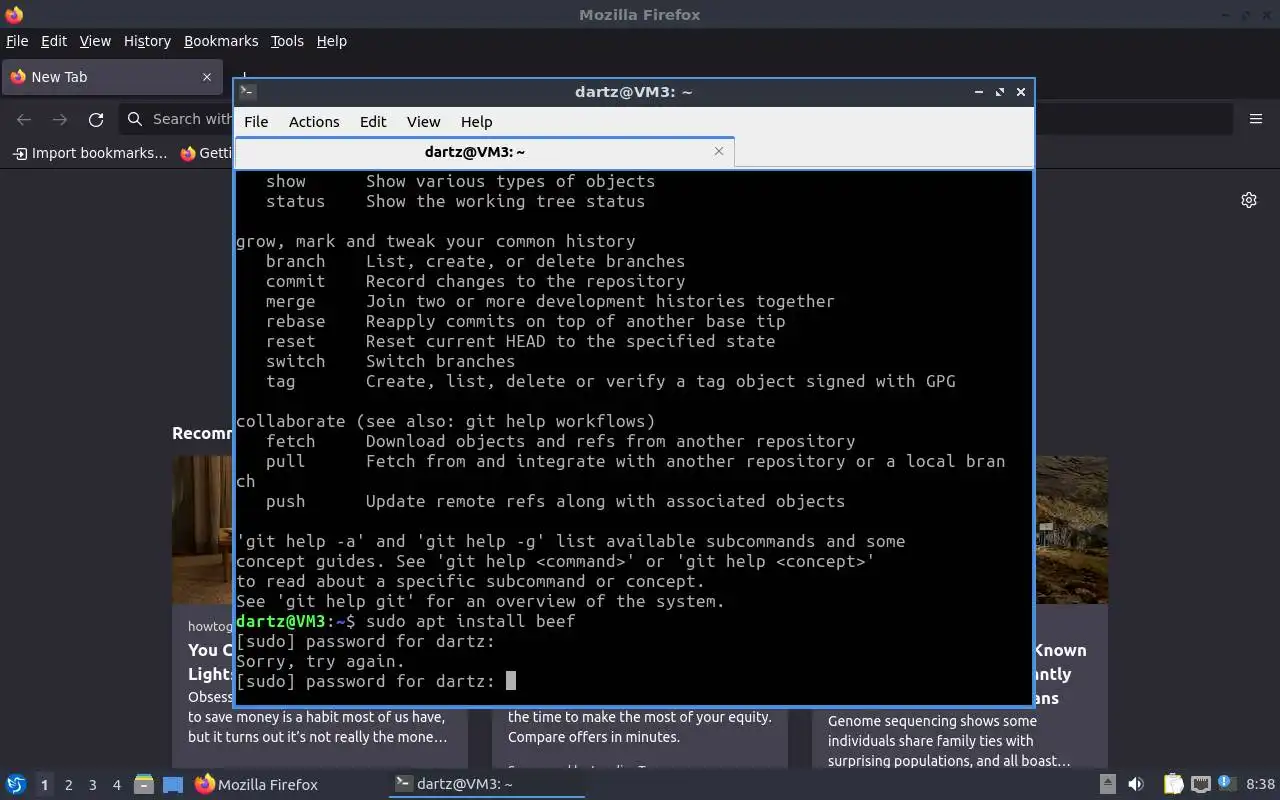The height and width of the screenshot is (800, 1280).
Task: Select the dartz@VM3 terminal tab
Action: [484, 152]
